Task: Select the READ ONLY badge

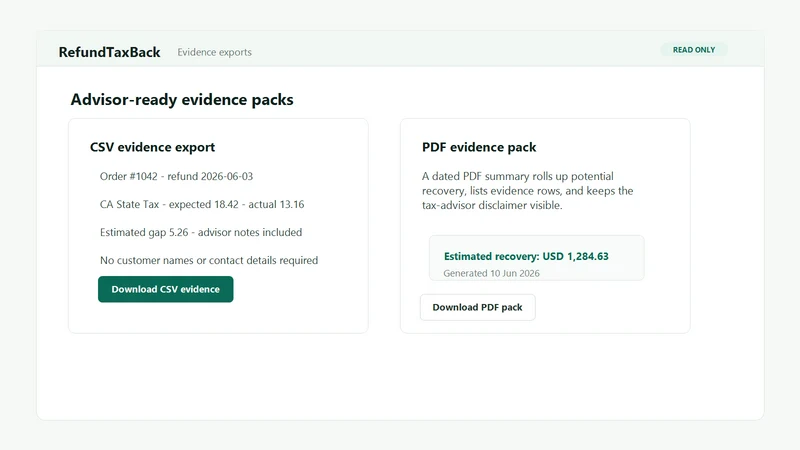Action: tap(694, 49)
